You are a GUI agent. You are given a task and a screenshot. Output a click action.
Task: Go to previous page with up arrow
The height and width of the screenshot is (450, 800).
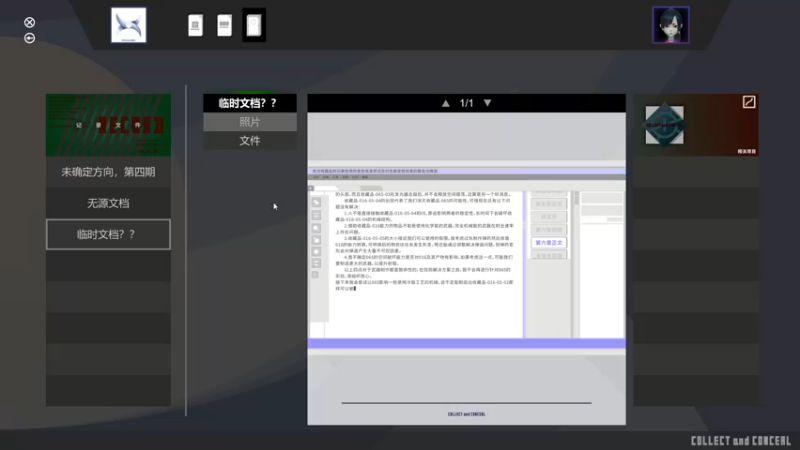[445, 103]
